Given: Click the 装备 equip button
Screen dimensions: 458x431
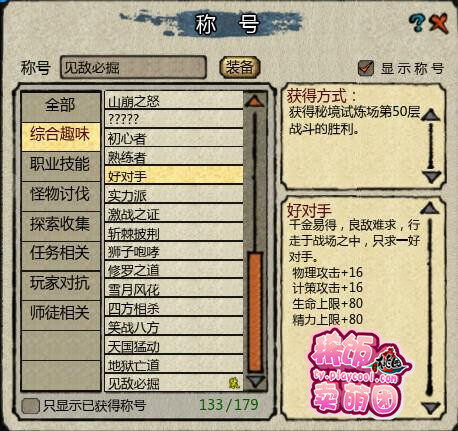Looking at the screenshot, I should coord(239,68).
